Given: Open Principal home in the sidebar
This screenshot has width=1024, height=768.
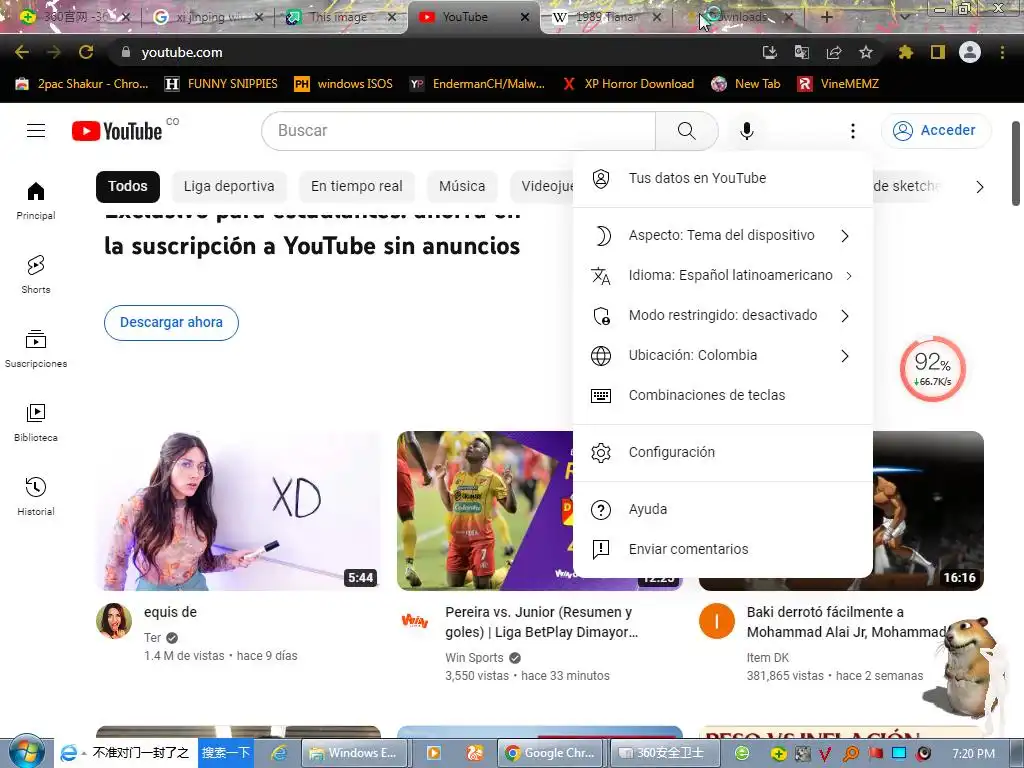Looking at the screenshot, I should [36, 200].
